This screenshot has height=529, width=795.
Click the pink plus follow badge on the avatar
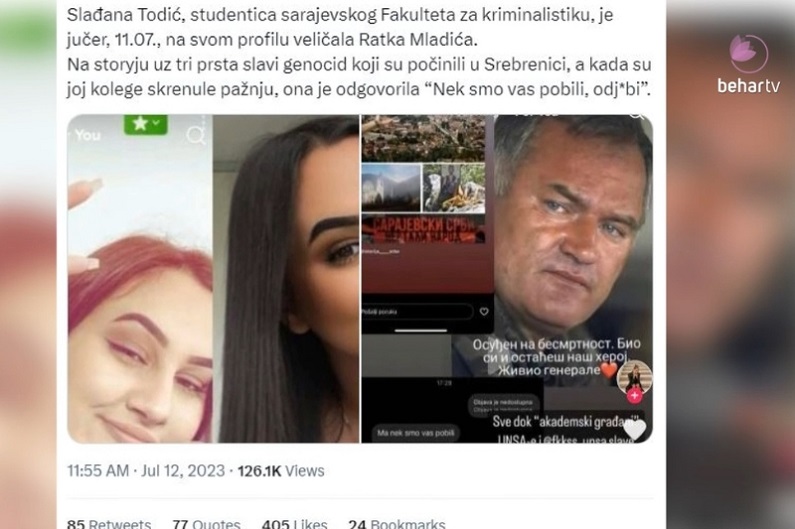634,395
